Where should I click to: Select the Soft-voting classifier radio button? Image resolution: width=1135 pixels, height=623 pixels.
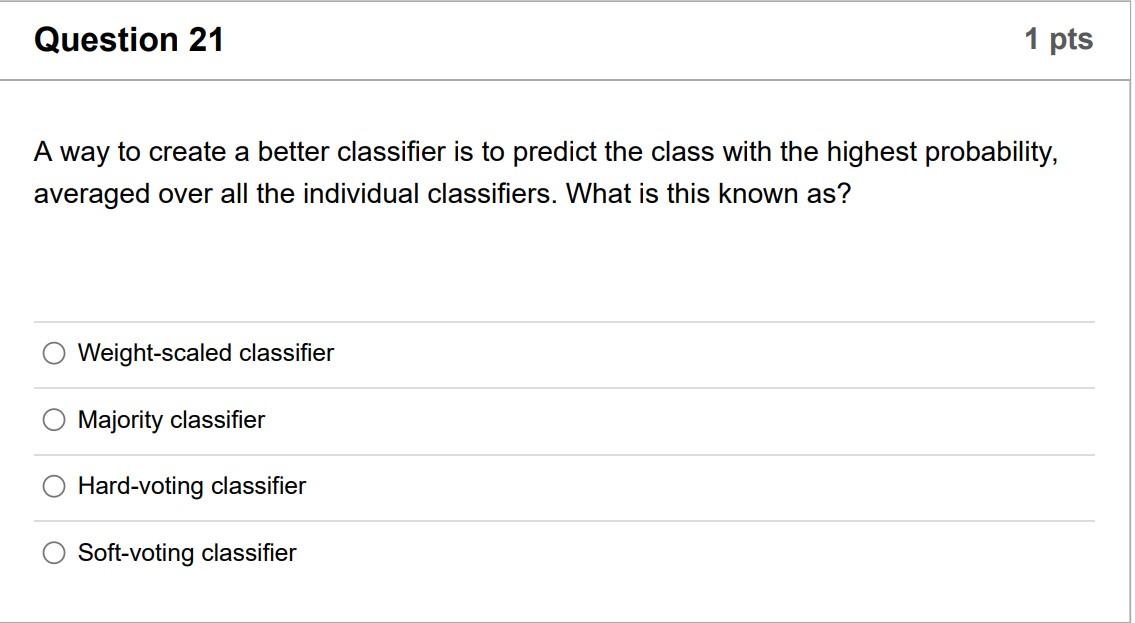53,551
